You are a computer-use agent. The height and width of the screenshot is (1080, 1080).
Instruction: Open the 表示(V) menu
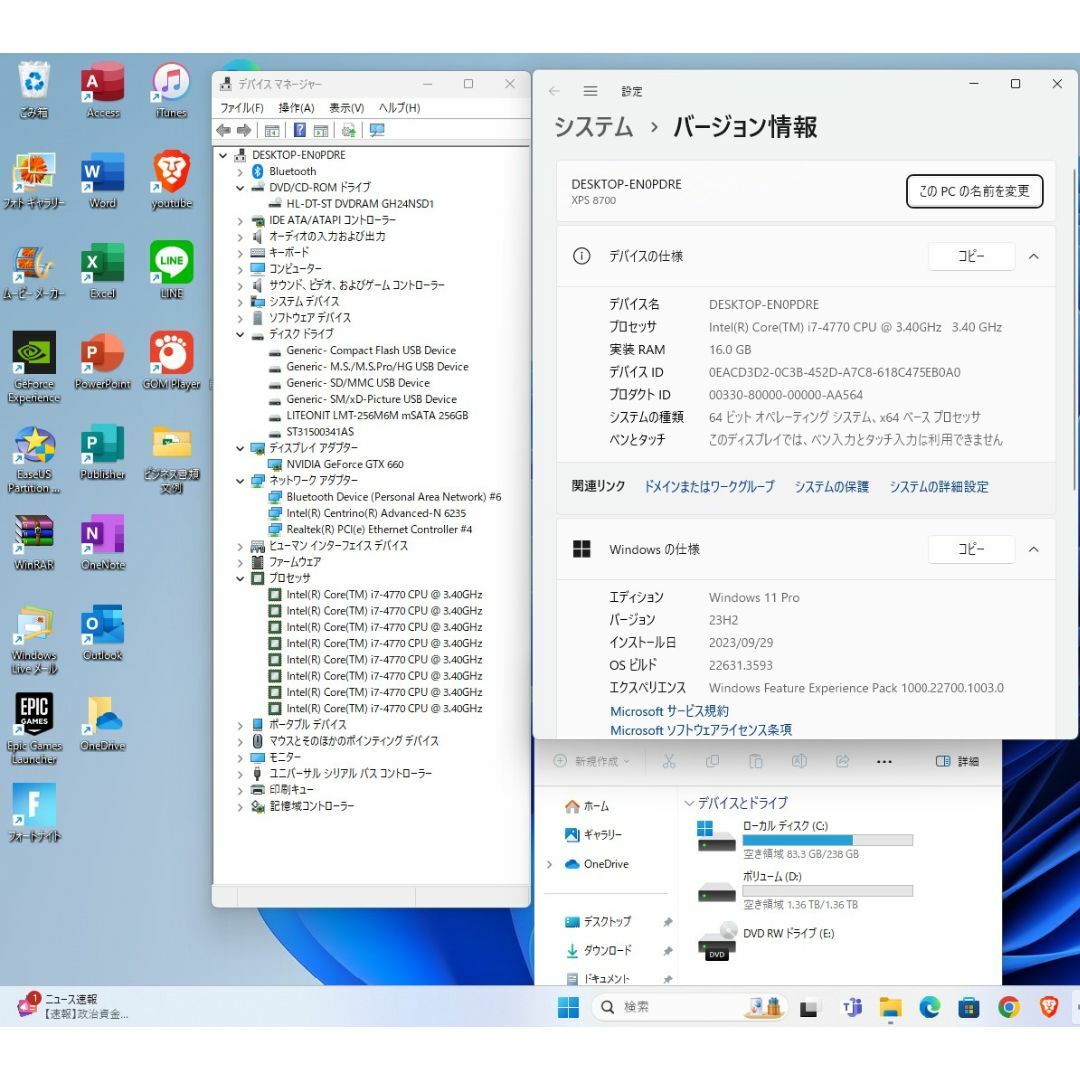coord(346,108)
